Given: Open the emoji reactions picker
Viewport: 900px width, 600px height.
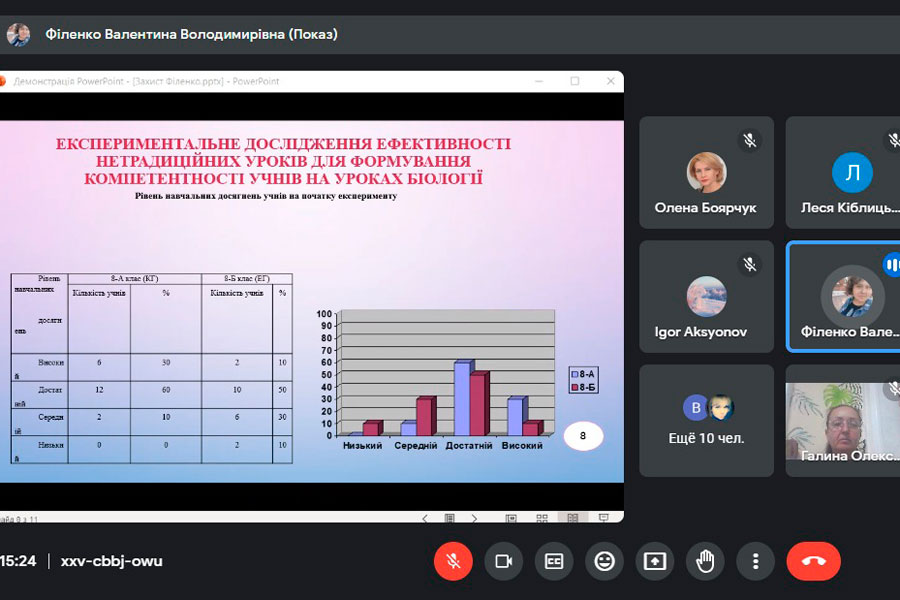Looking at the screenshot, I should pos(604,561).
